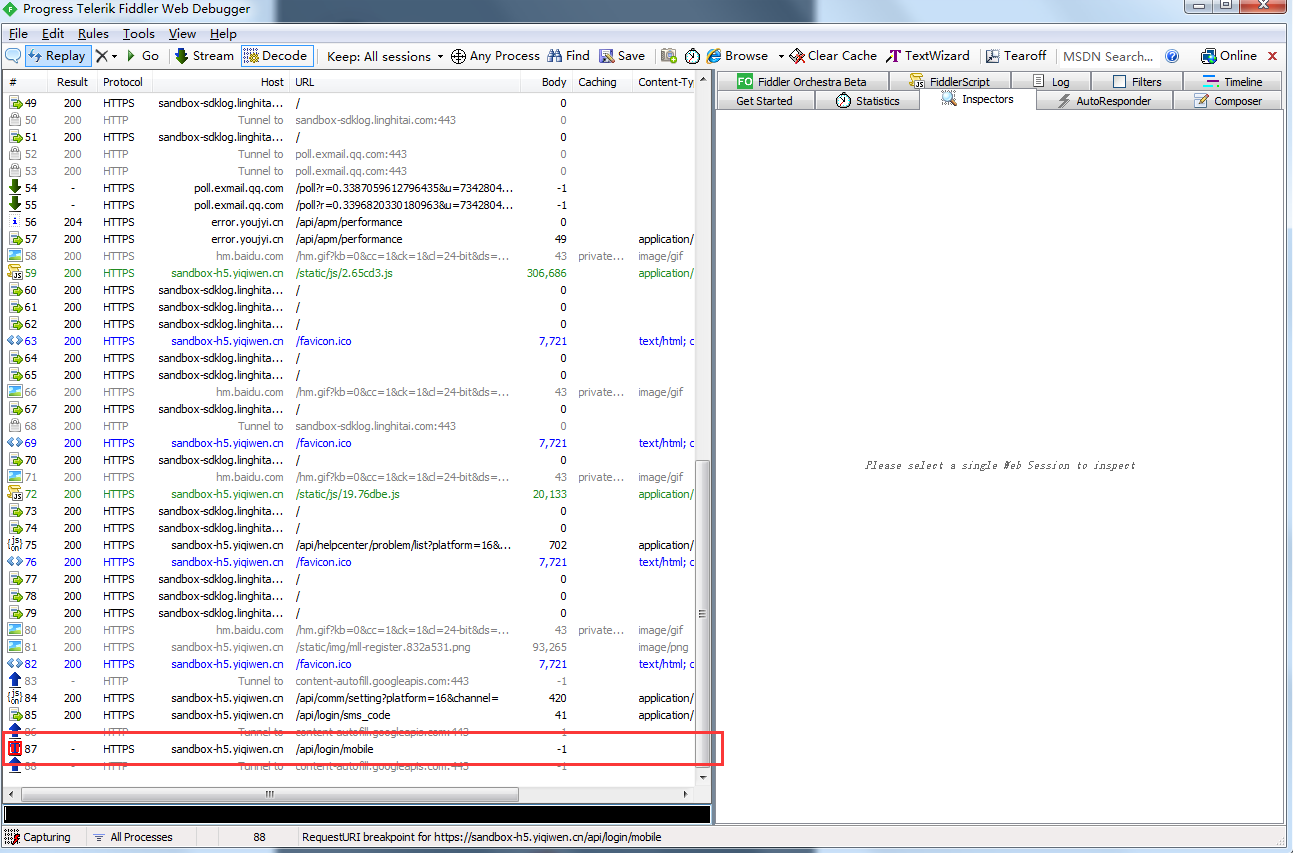Open the Remove sessions X dropdown
Viewport: 1293px width, 853px height.
pyautogui.click(x=106, y=56)
